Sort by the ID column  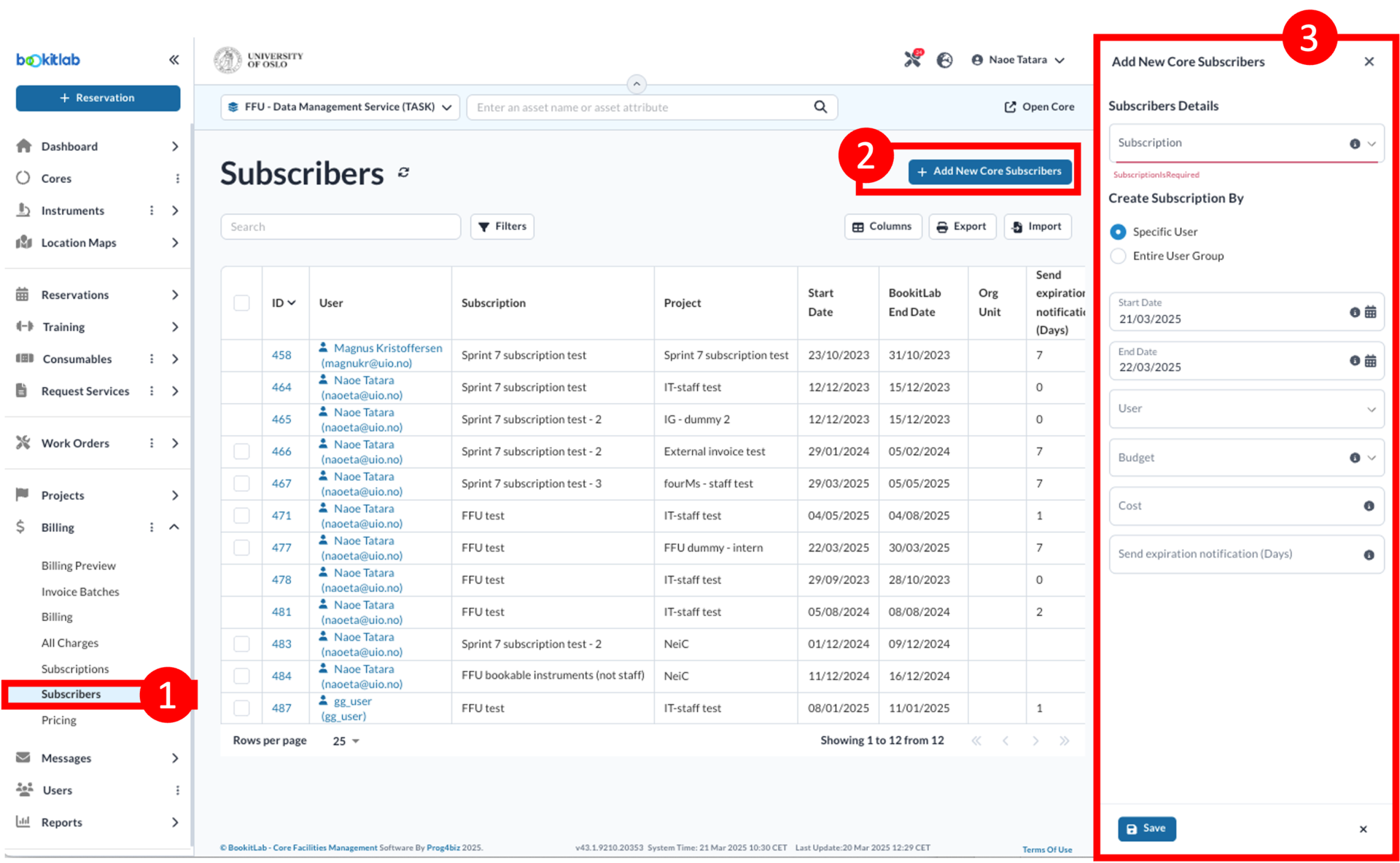284,302
